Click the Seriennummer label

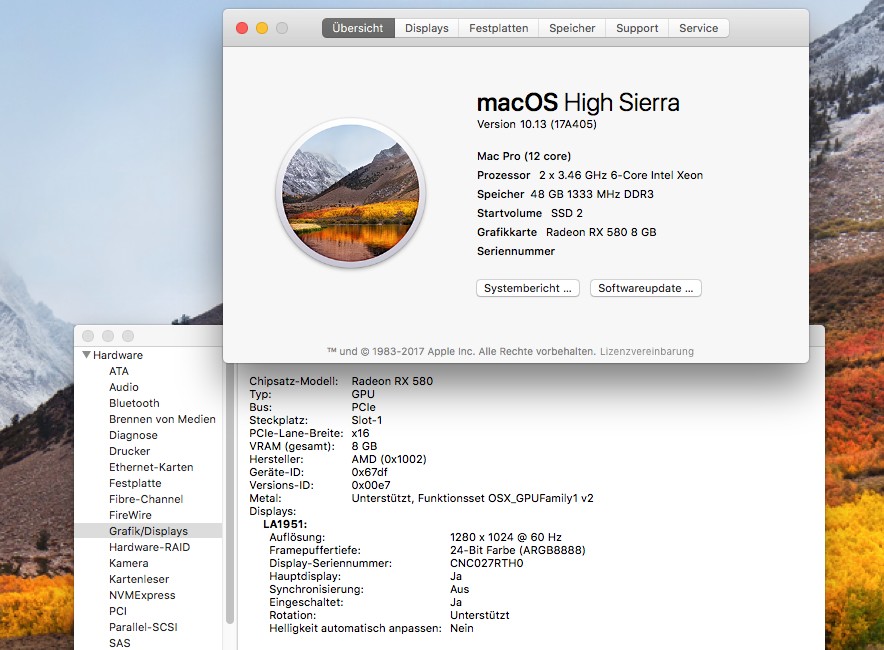pos(516,251)
